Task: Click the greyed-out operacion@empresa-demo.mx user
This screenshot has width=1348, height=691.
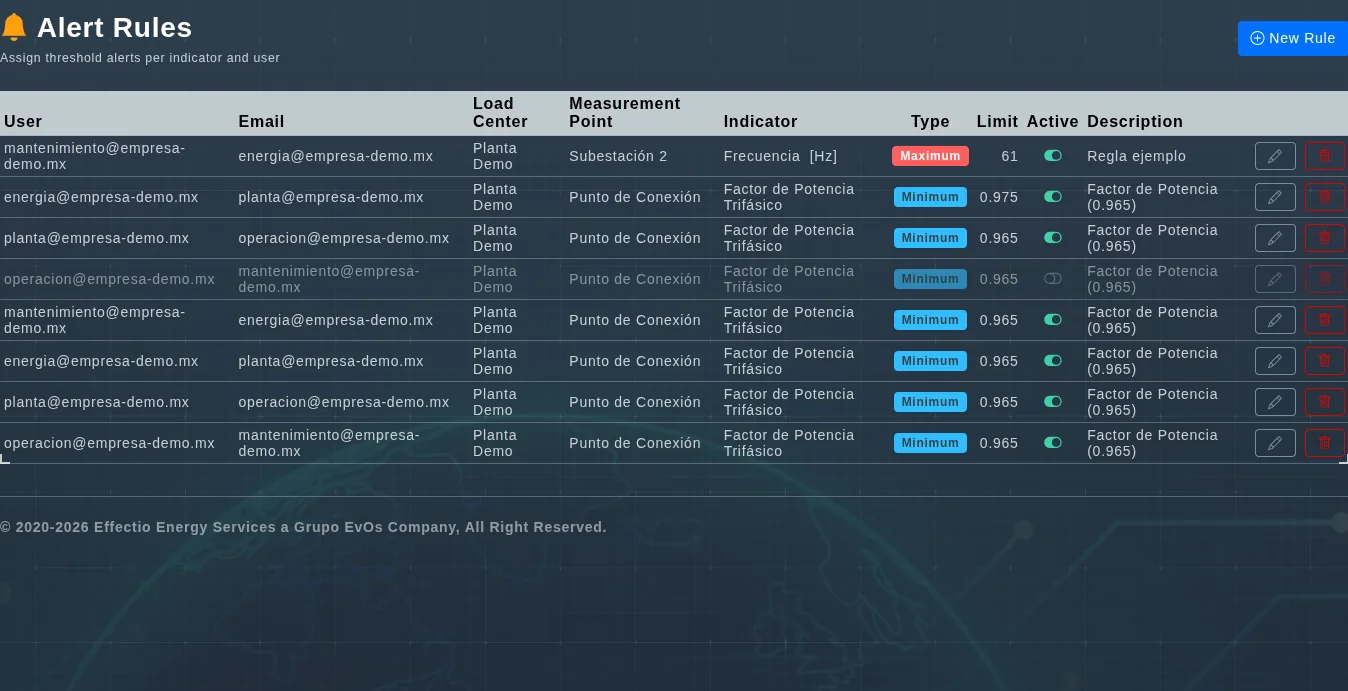Action: point(109,279)
